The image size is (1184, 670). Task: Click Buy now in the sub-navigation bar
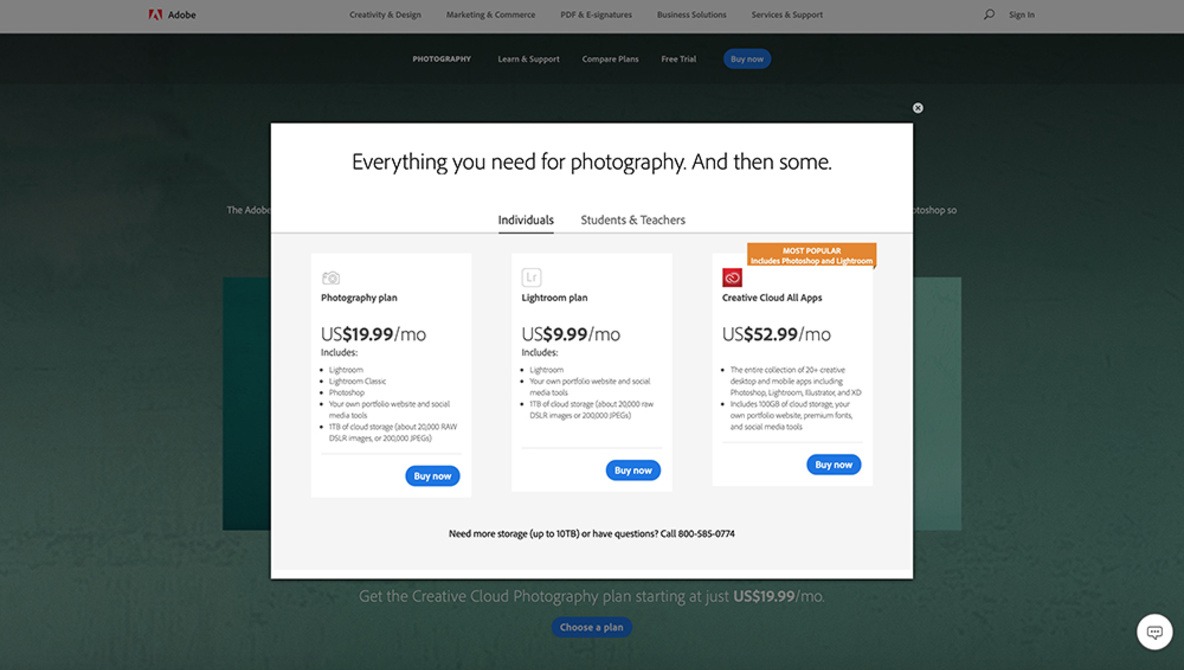tap(747, 59)
